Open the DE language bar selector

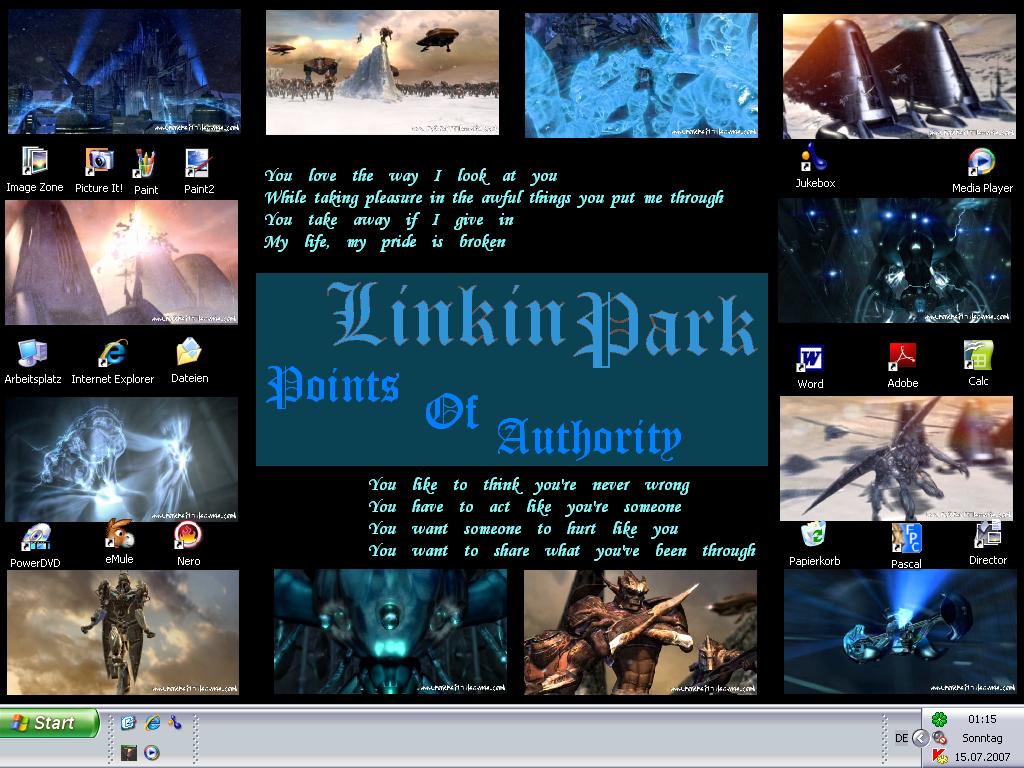(901, 738)
